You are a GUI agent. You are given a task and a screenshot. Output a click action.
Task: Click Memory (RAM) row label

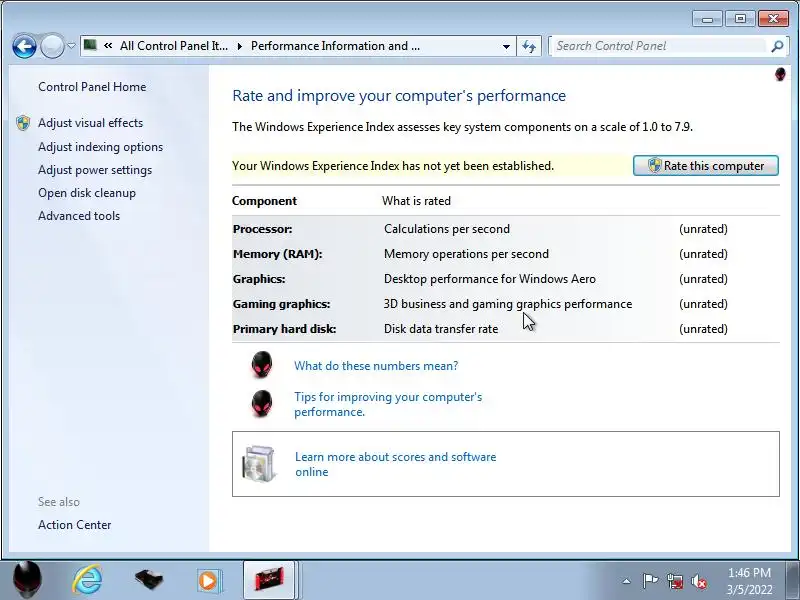(278, 254)
